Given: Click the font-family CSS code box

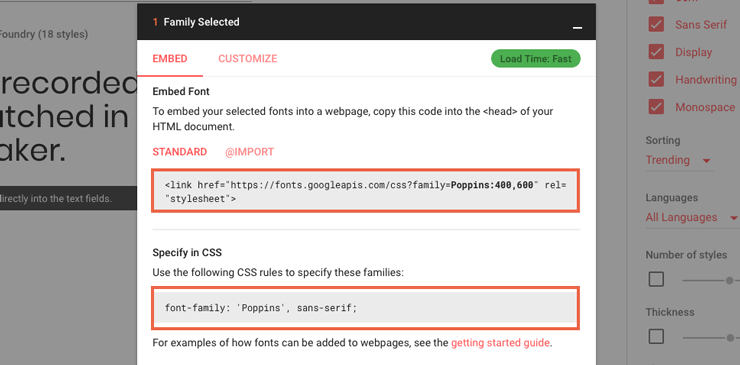Looking at the screenshot, I should 366,308.
